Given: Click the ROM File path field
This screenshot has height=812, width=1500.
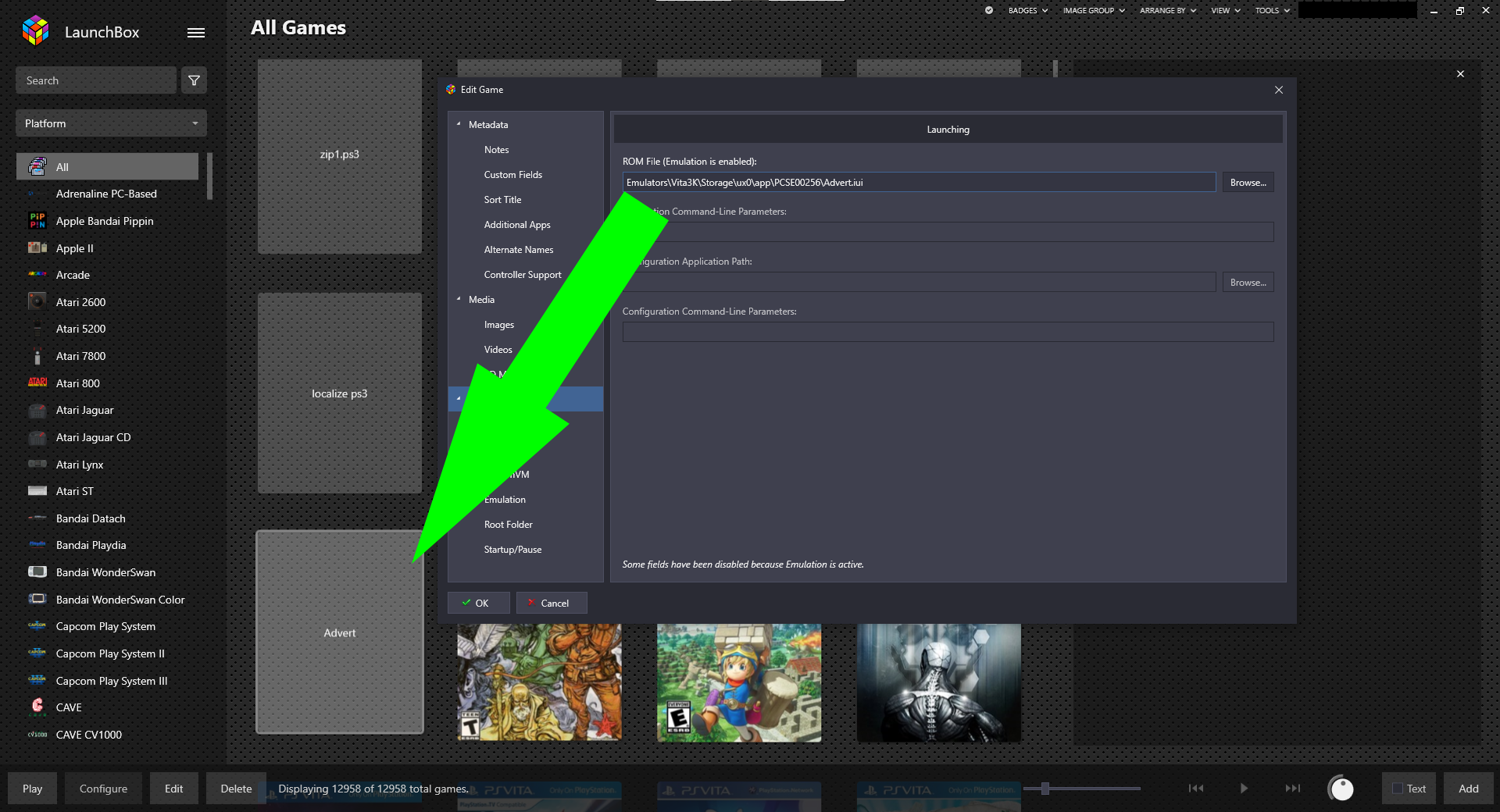Looking at the screenshot, I should [x=919, y=182].
